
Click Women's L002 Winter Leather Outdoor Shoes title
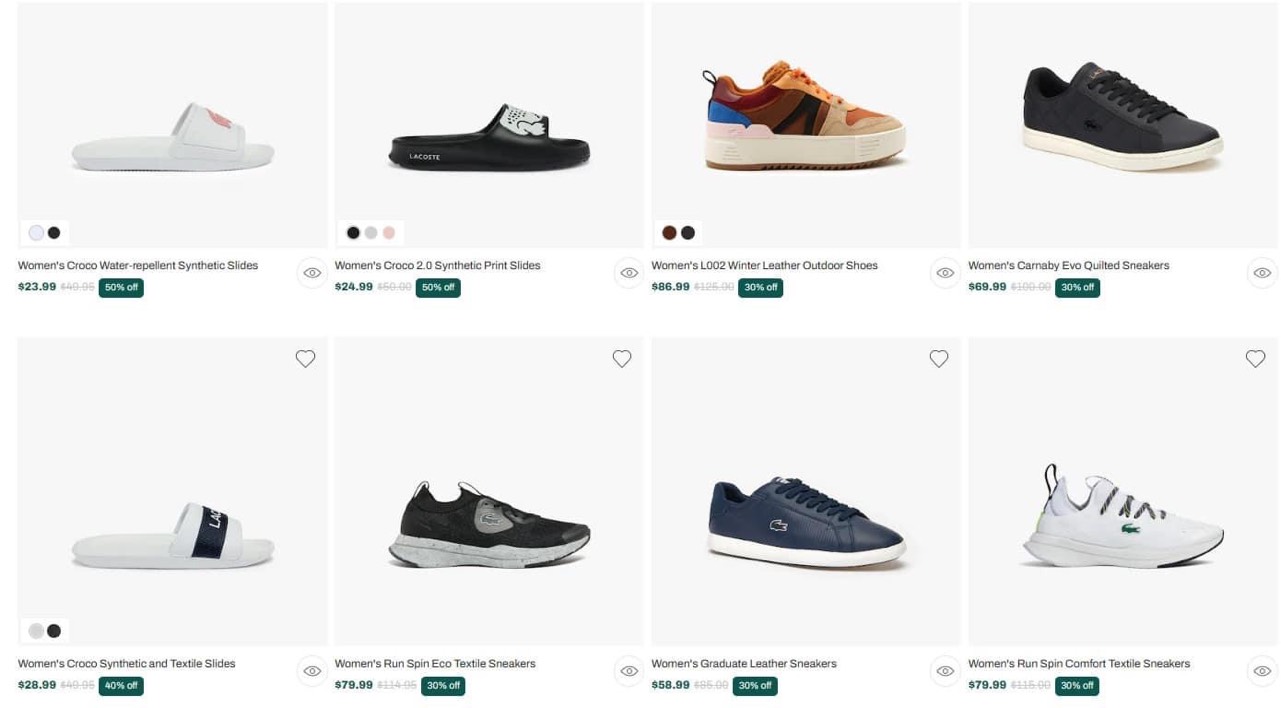(x=764, y=266)
